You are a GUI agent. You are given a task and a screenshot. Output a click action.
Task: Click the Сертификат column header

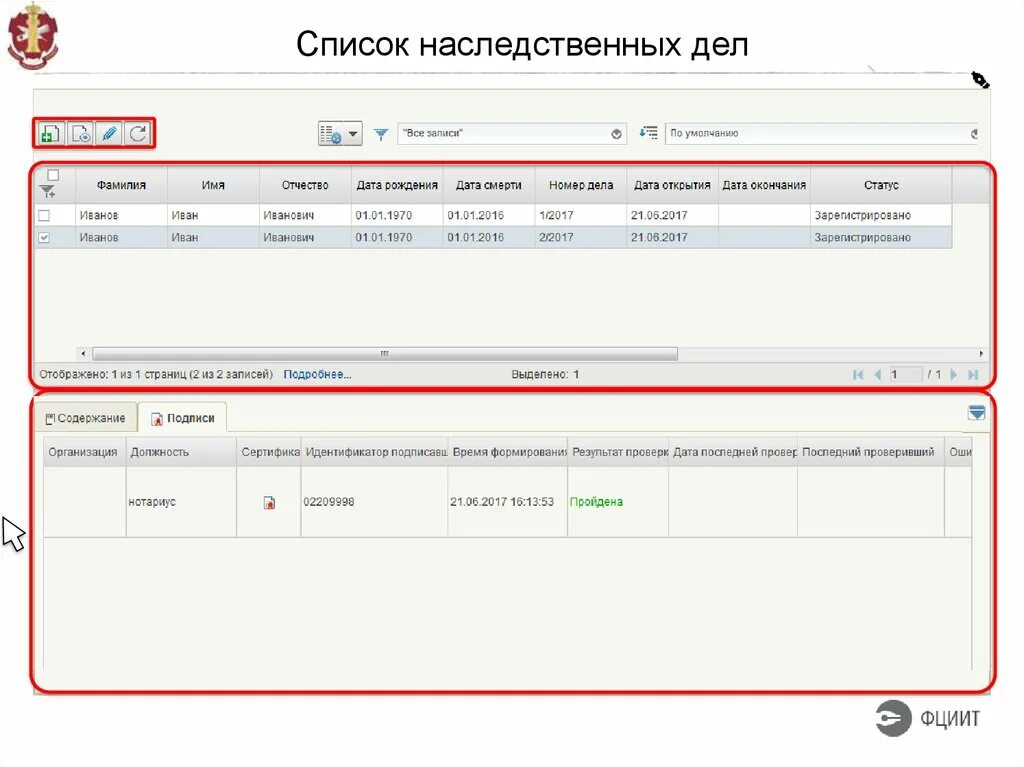pyautogui.click(x=268, y=452)
